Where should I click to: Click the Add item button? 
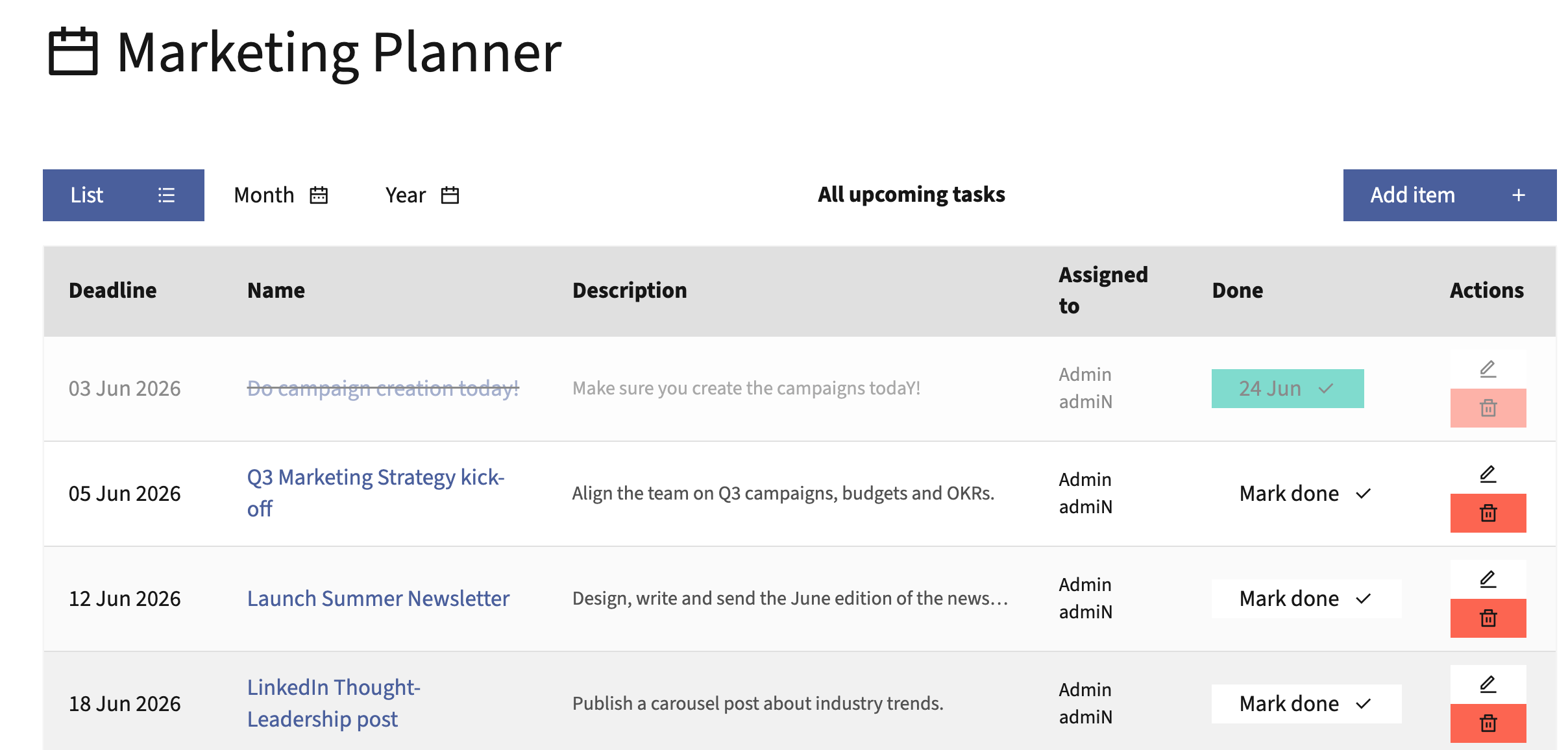pos(1450,195)
